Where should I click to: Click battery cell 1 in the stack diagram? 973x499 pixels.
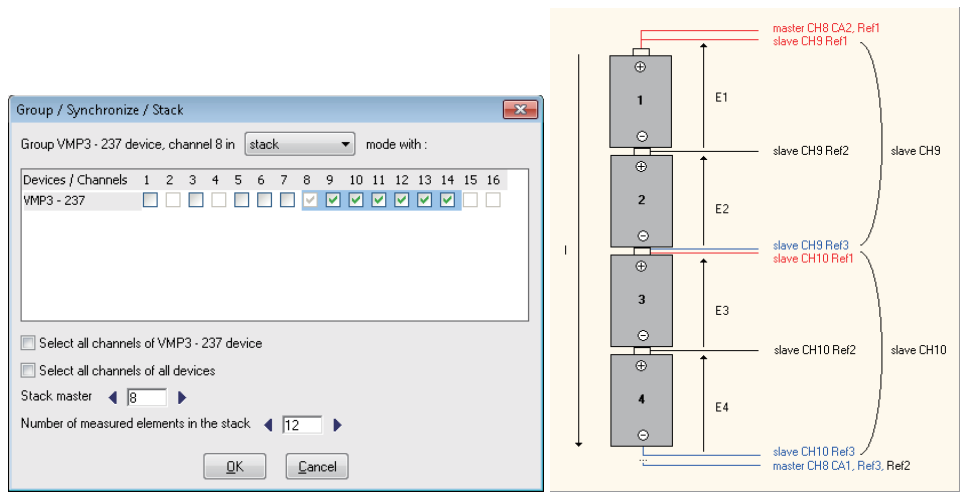point(640,101)
